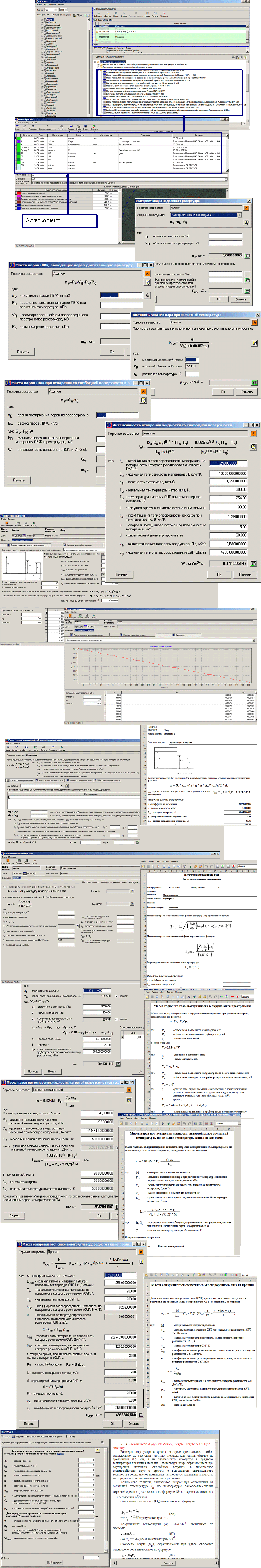Viewport: 261px width, 1568px height.
Task: Click Отмена in Плотность газа или пара dialog
Action: pyautogui.click(x=246, y=391)
